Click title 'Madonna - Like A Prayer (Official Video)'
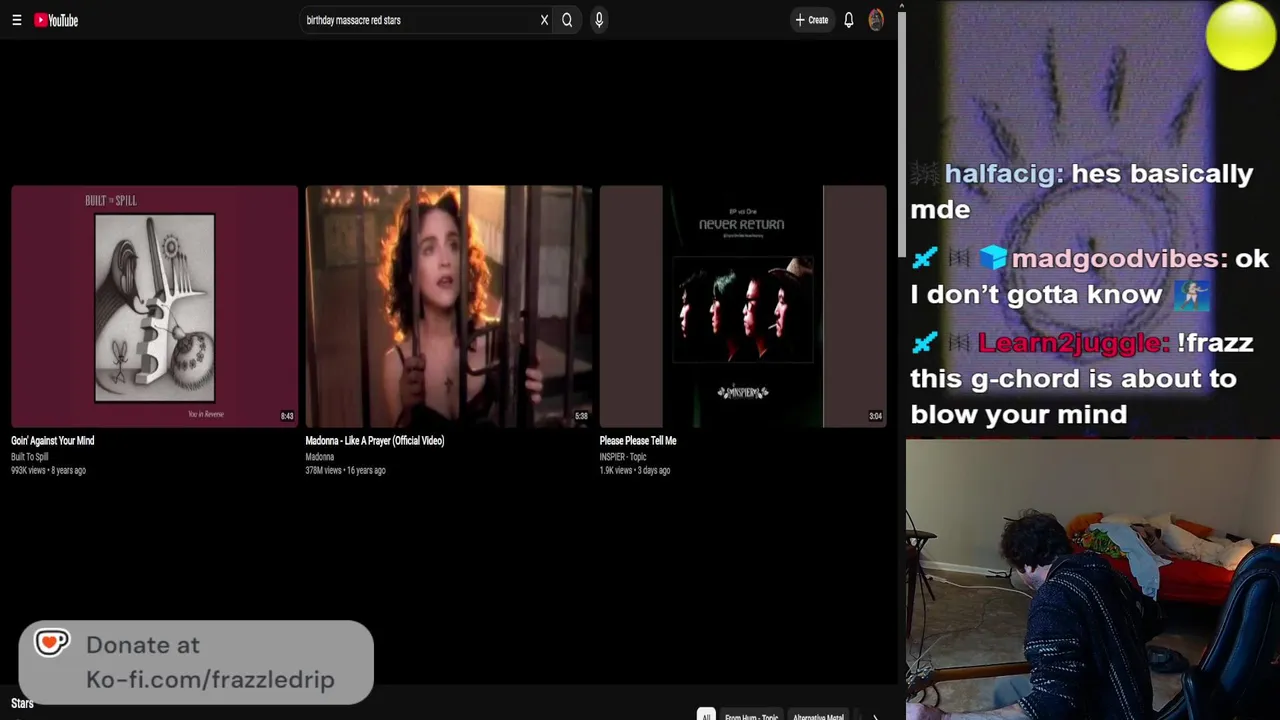Image resolution: width=1280 pixels, height=720 pixels. pos(375,441)
